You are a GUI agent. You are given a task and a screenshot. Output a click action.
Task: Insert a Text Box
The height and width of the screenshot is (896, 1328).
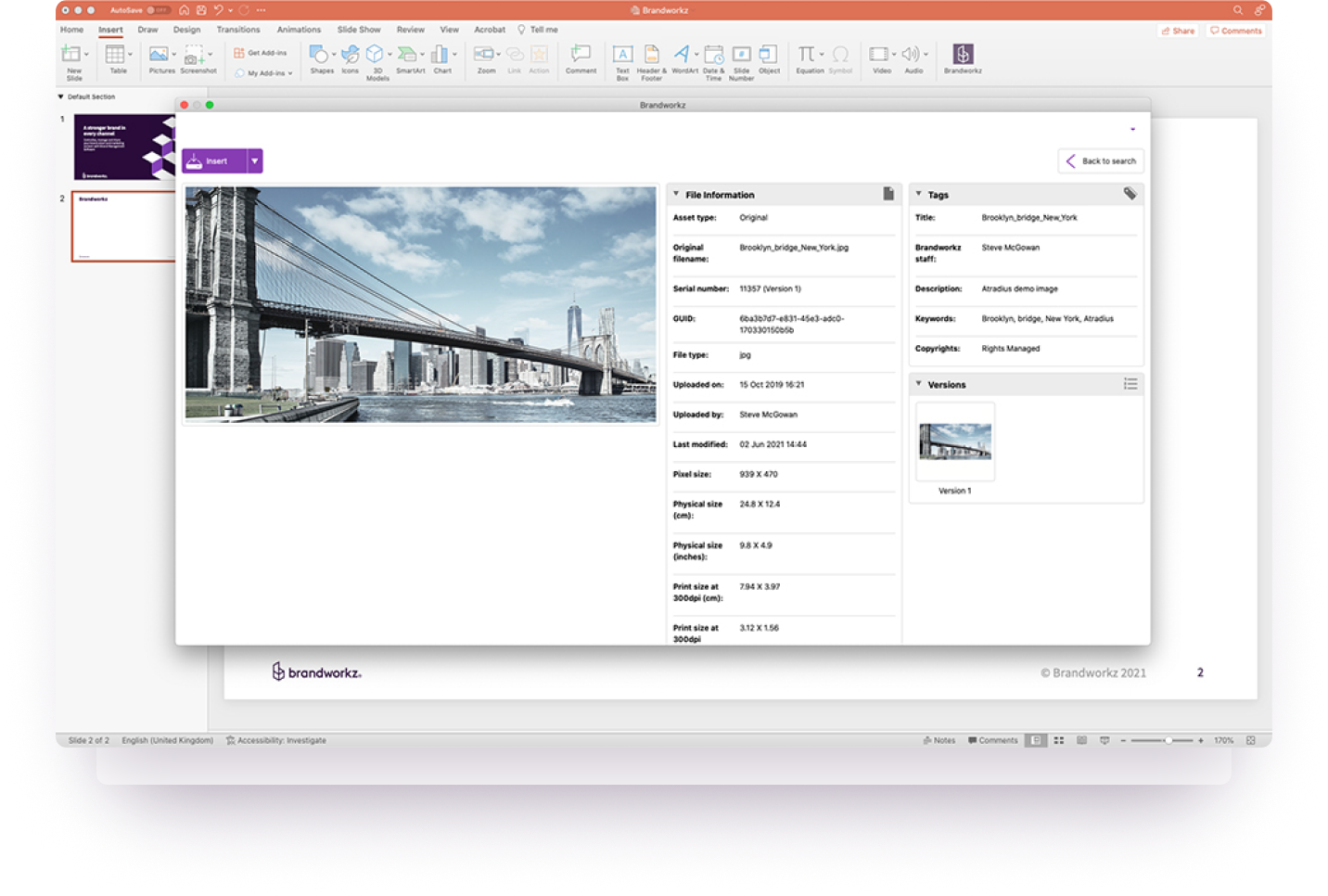(622, 61)
